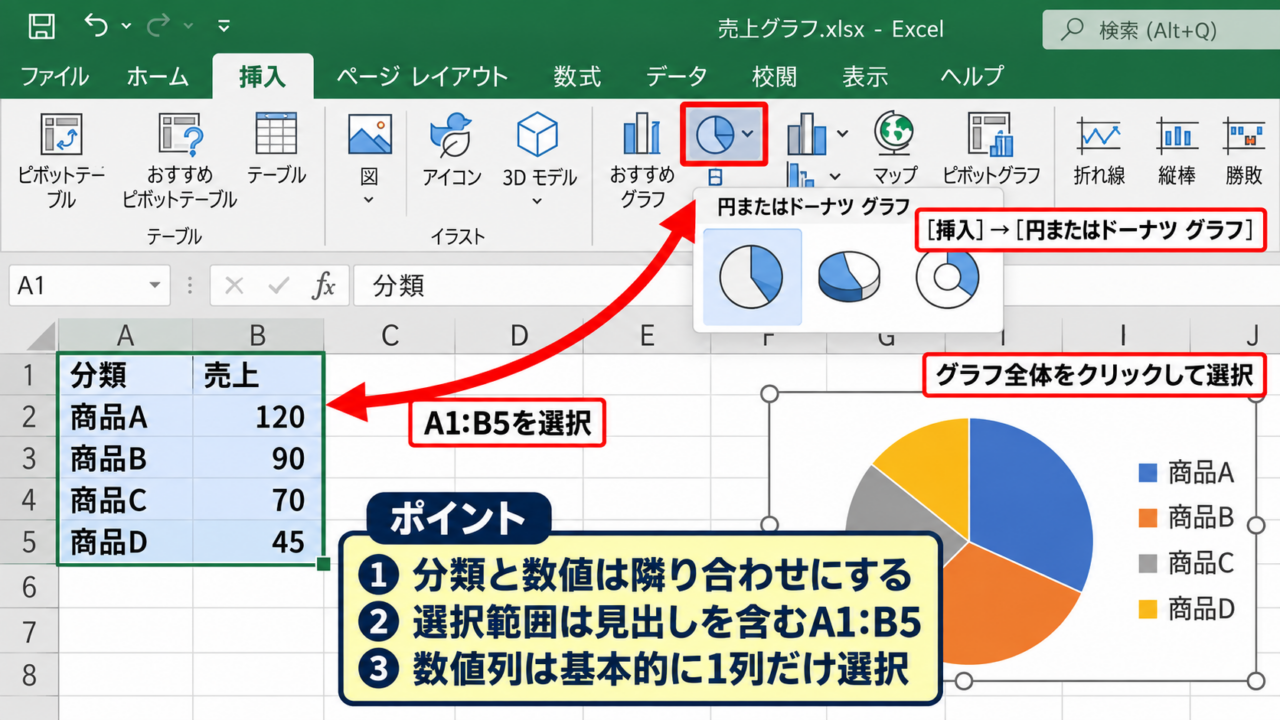Insert a 勝敗 win/loss sparkline
The image size is (1280, 720).
coord(1244,150)
